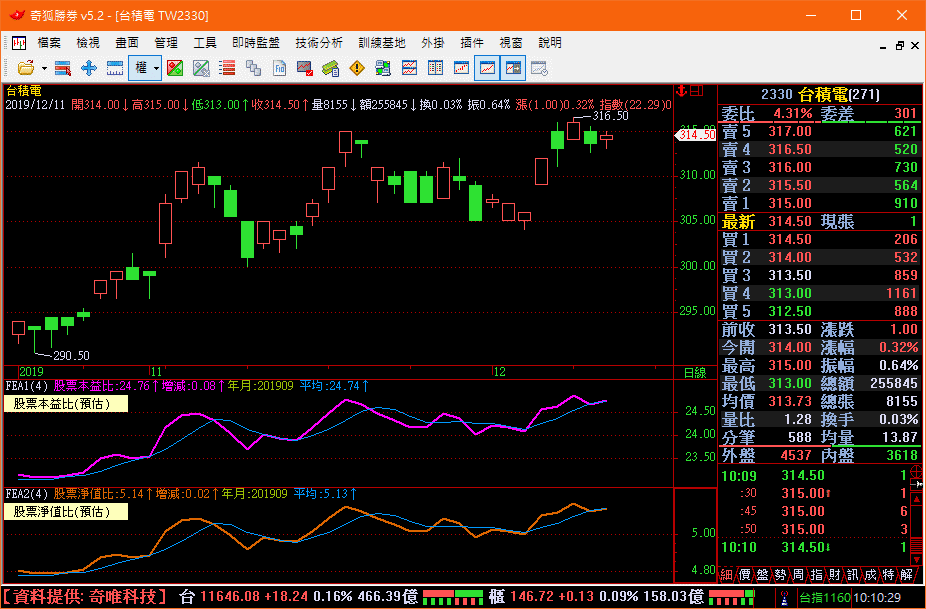The height and width of the screenshot is (609, 926).
Task: Open the 檢視 menu
Action: click(88, 43)
